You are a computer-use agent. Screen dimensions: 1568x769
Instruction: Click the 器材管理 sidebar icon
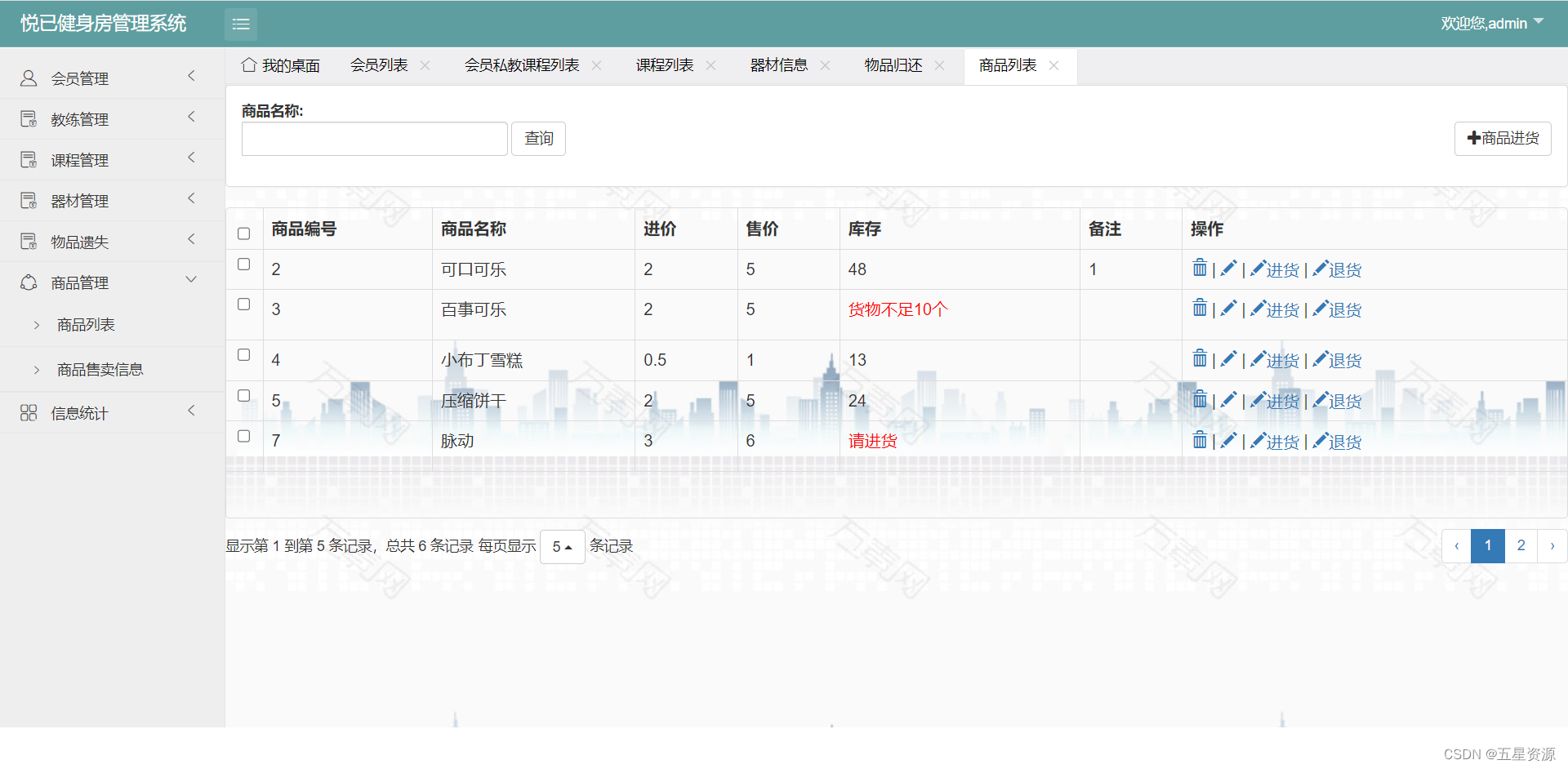pyautogui.click(x=29, y=201)
